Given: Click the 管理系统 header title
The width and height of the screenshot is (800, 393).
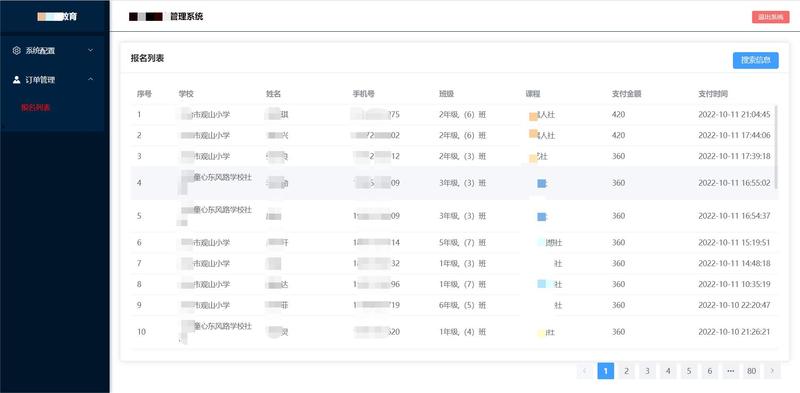Looking at the screenshot, I should (187, 17).
